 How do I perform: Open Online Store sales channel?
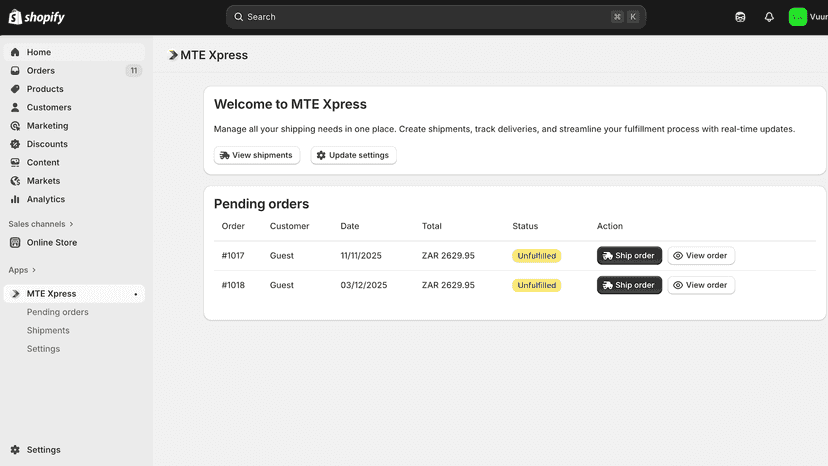pos(74,243)
